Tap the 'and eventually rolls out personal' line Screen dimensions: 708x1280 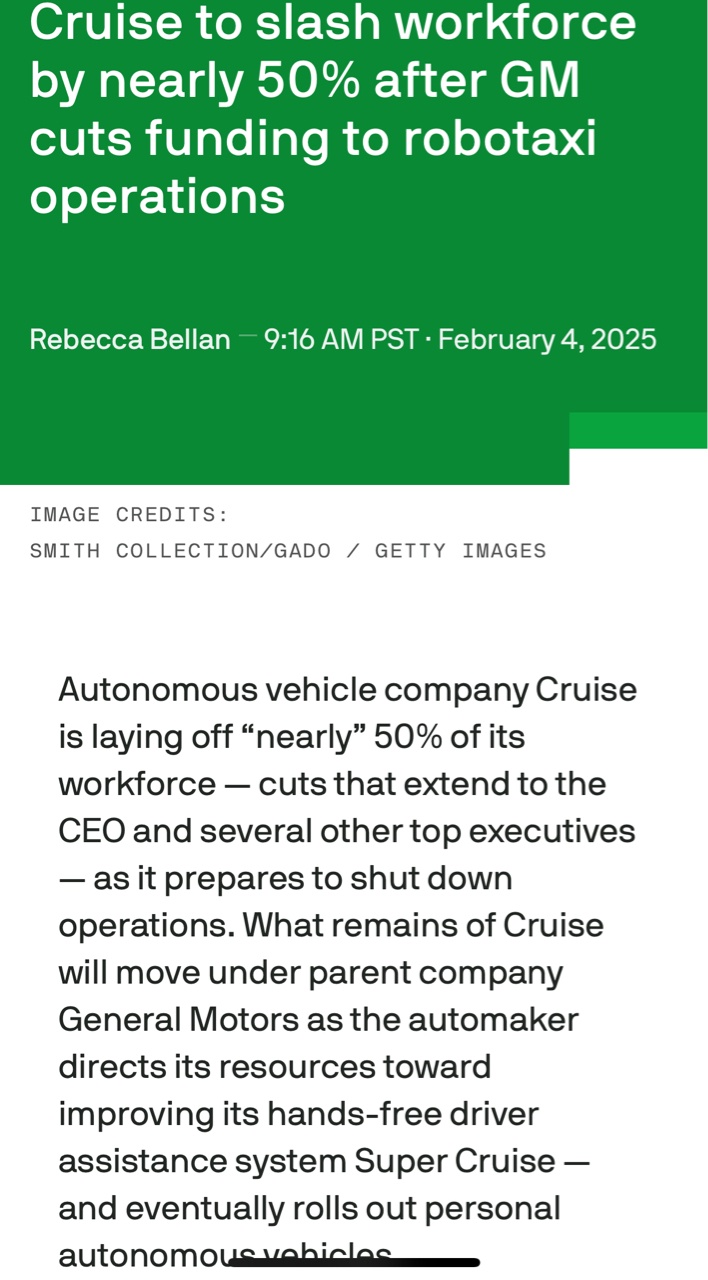309,1209
